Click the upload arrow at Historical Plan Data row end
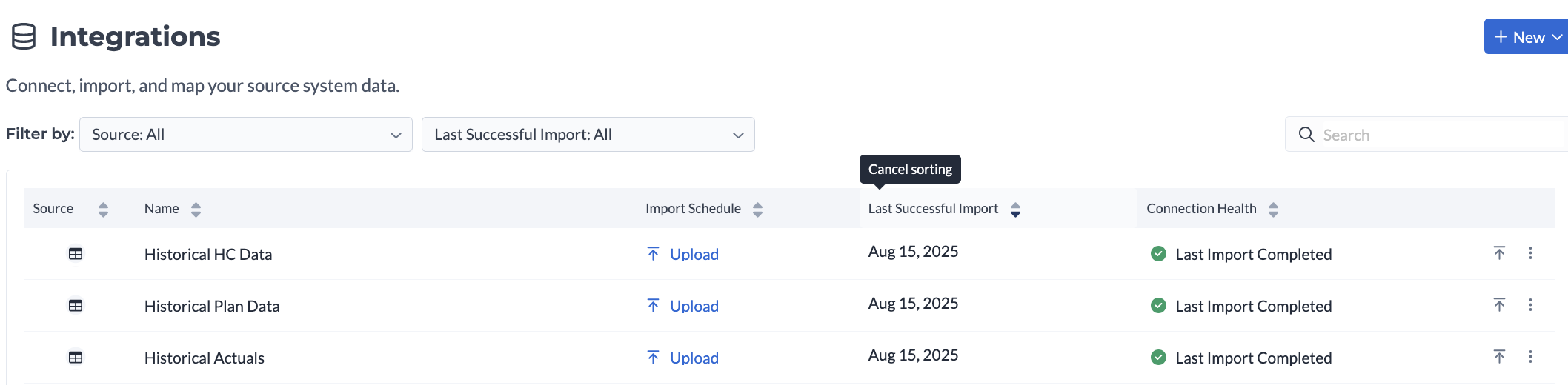 [x=1499, y=305]
